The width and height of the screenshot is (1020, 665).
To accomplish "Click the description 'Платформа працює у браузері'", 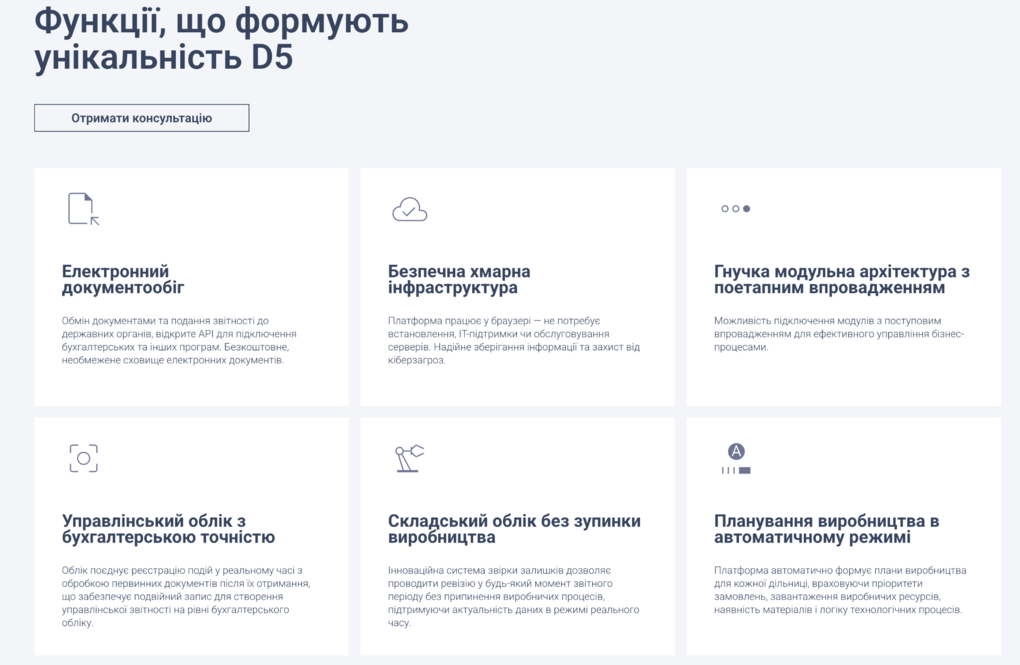I will coord(513,340).
